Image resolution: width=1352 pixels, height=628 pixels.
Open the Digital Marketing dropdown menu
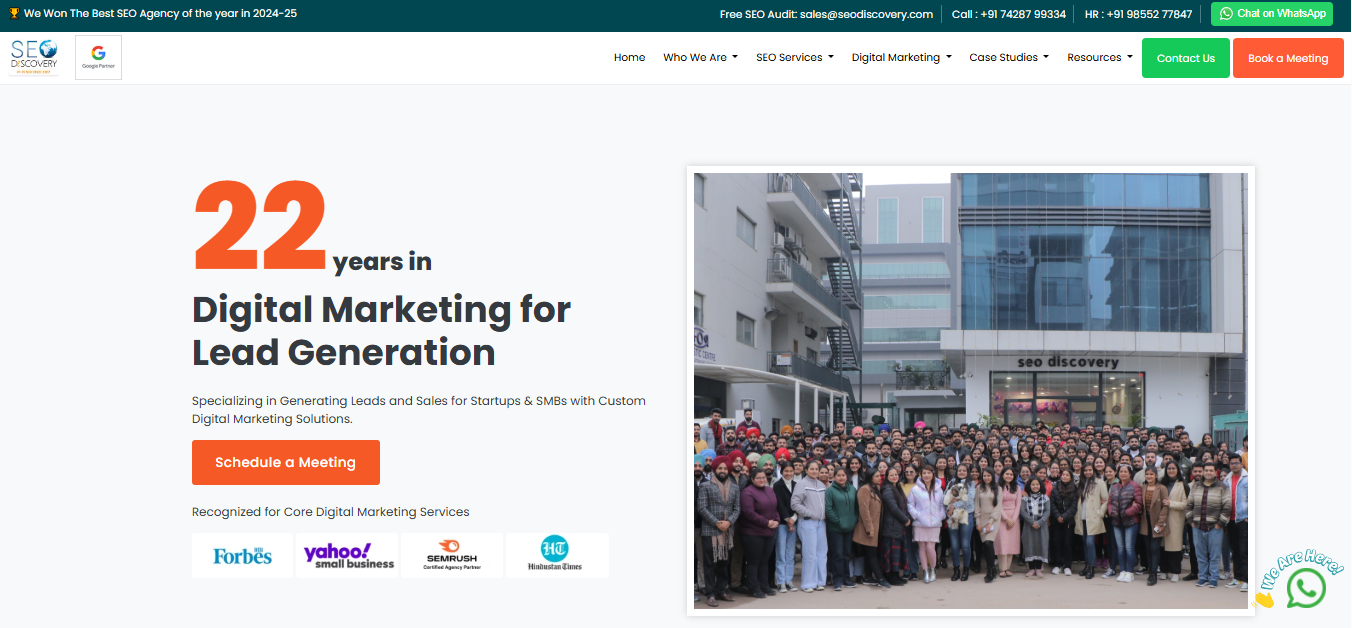pyautogui.click(x=901, y=58)
